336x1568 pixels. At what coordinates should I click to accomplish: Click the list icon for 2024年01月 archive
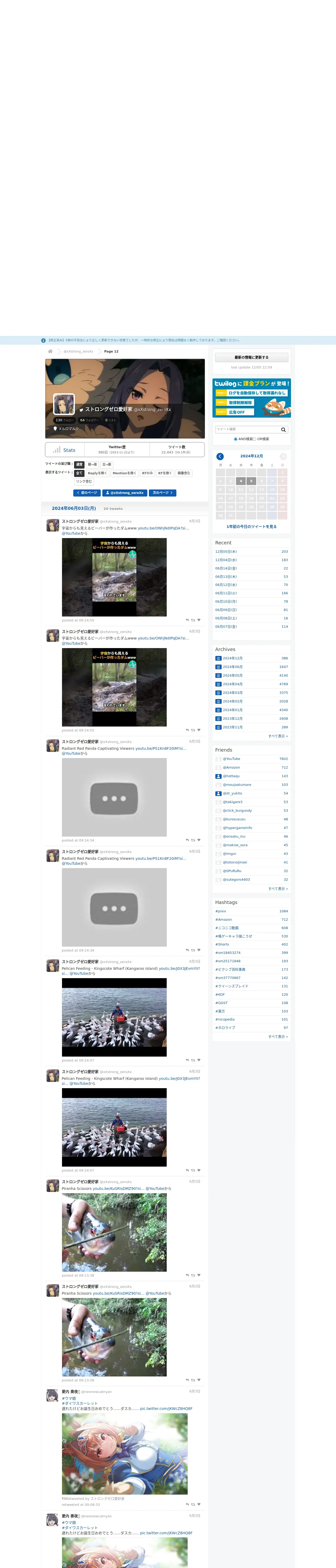pos(218,710)
